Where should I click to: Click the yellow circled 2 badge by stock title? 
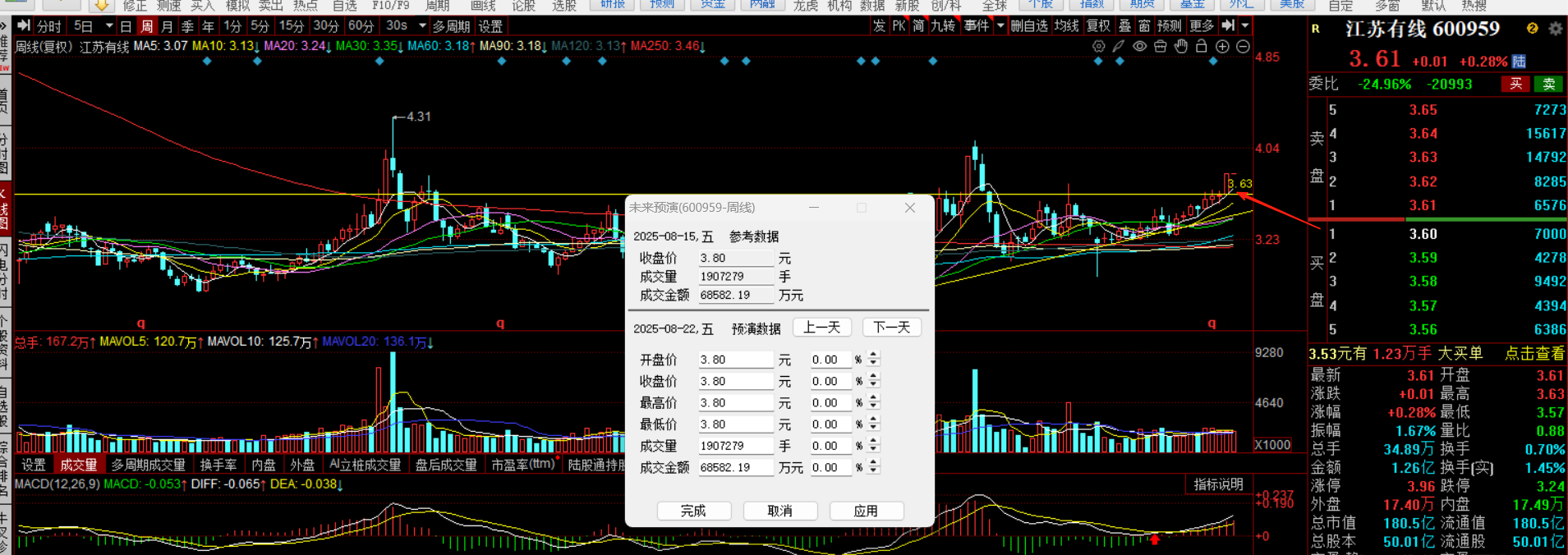pos(1533,29)
